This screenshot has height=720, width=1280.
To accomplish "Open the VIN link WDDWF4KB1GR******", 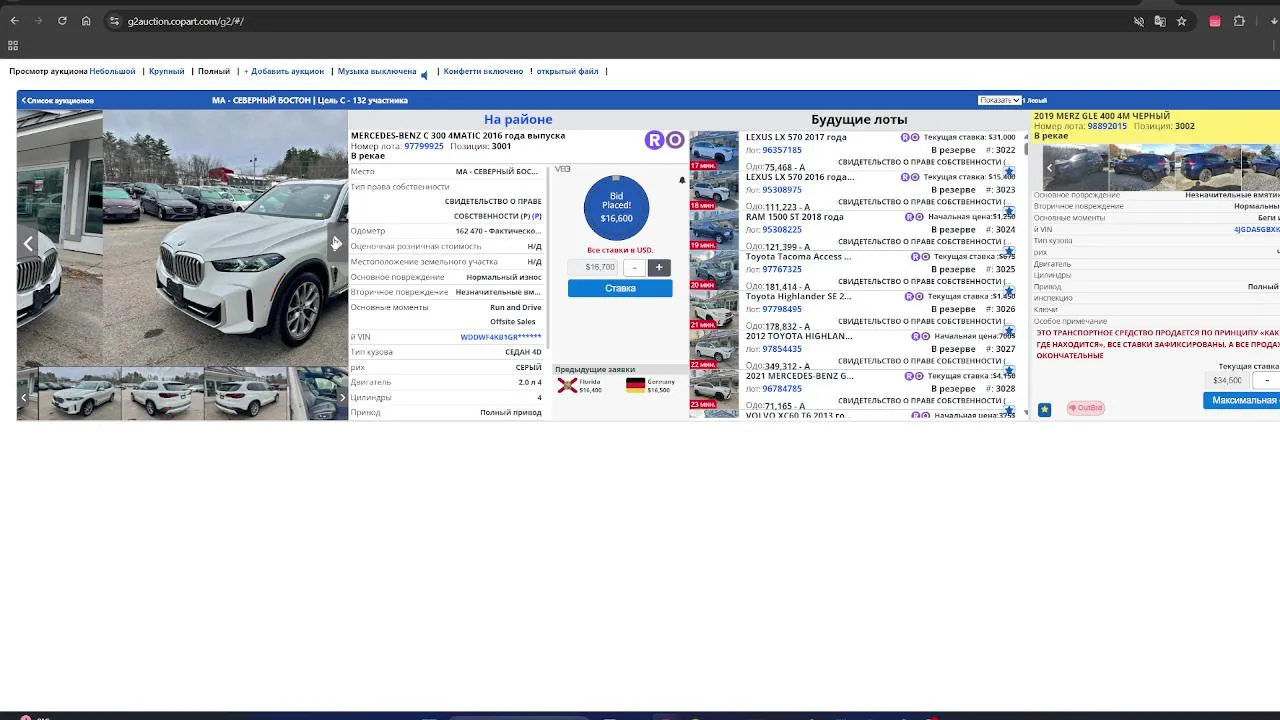I will [501, 337].
